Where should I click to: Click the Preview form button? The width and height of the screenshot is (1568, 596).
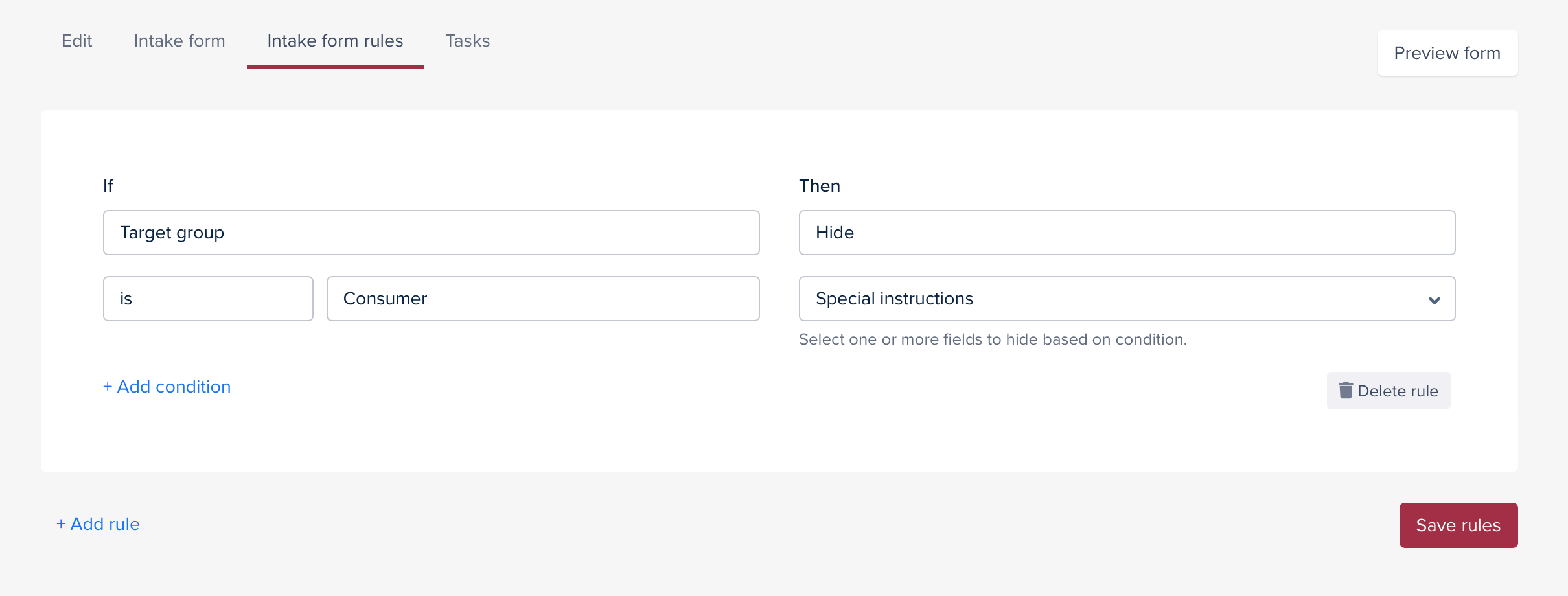pos(1447,53)
